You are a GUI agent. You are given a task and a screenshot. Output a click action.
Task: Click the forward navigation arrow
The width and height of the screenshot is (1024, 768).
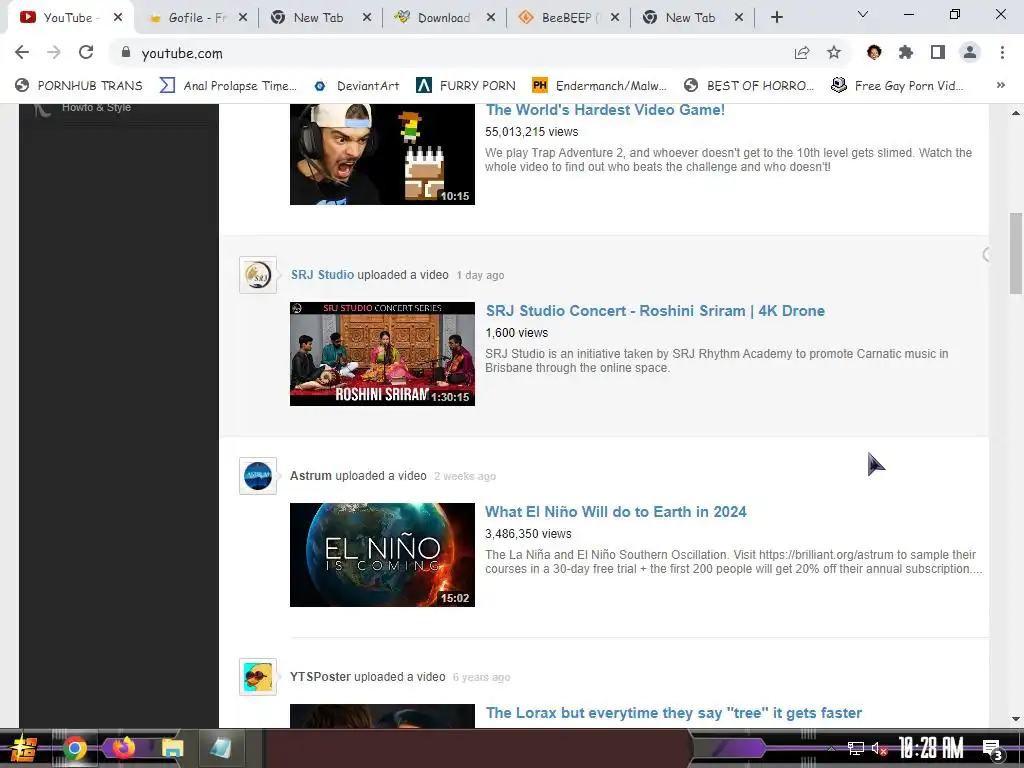(54, 52)
